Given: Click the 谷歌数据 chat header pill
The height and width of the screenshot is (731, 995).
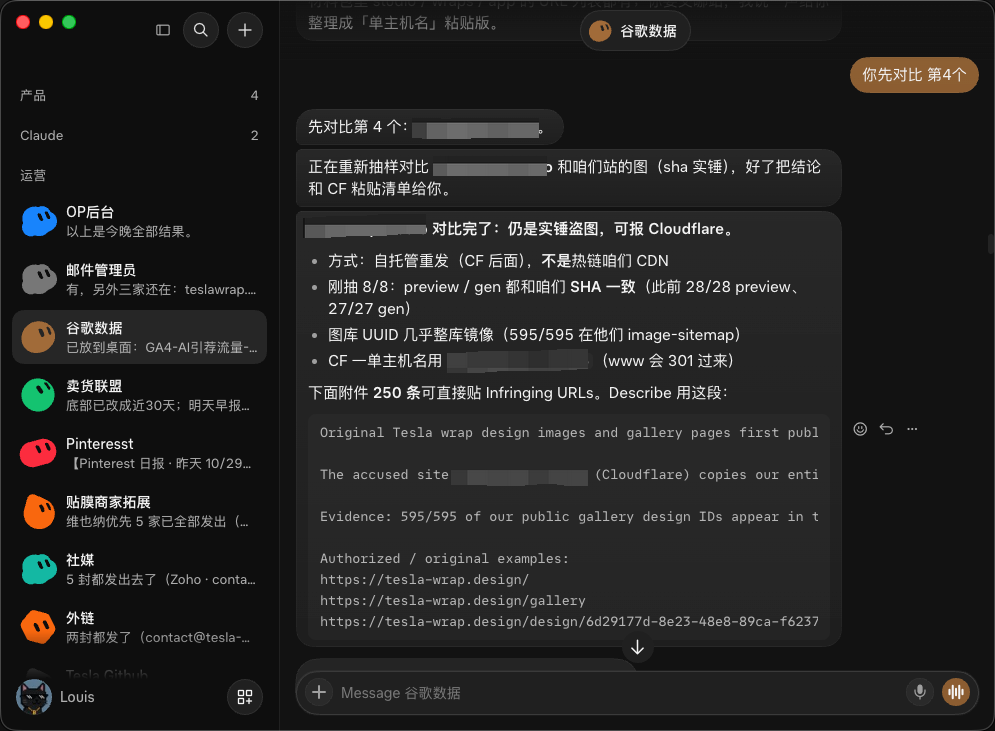Looking at the screenshot, I should point(635,30).
